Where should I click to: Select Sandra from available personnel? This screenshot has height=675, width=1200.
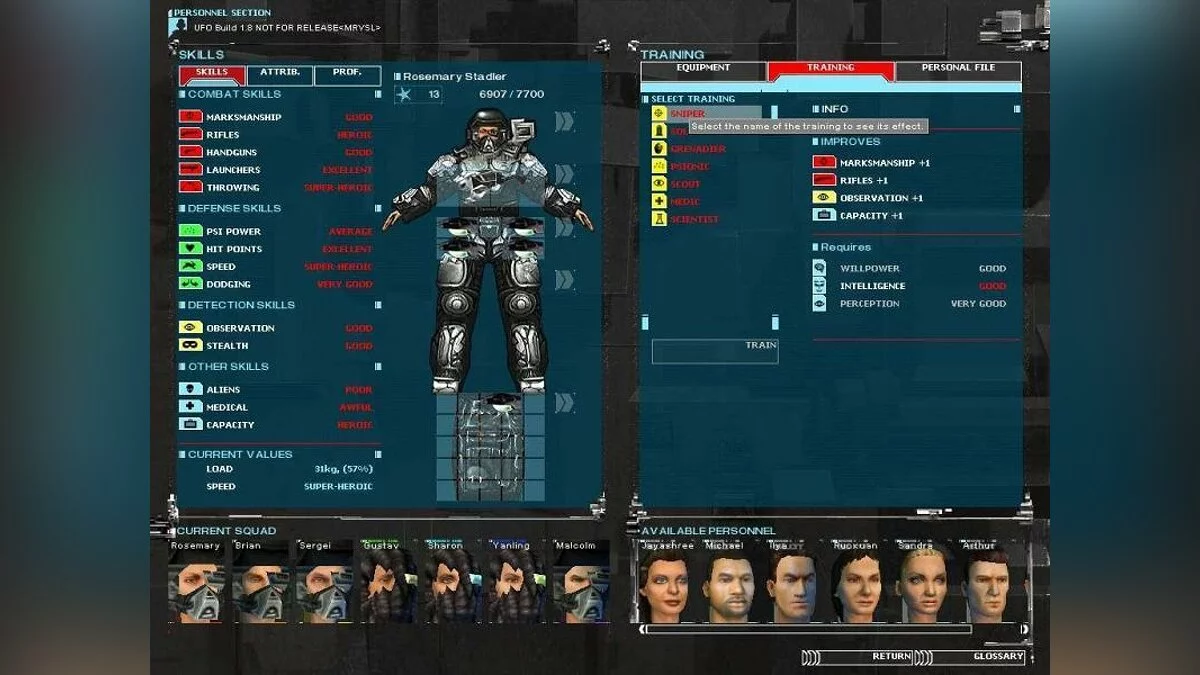pos(925,581)
